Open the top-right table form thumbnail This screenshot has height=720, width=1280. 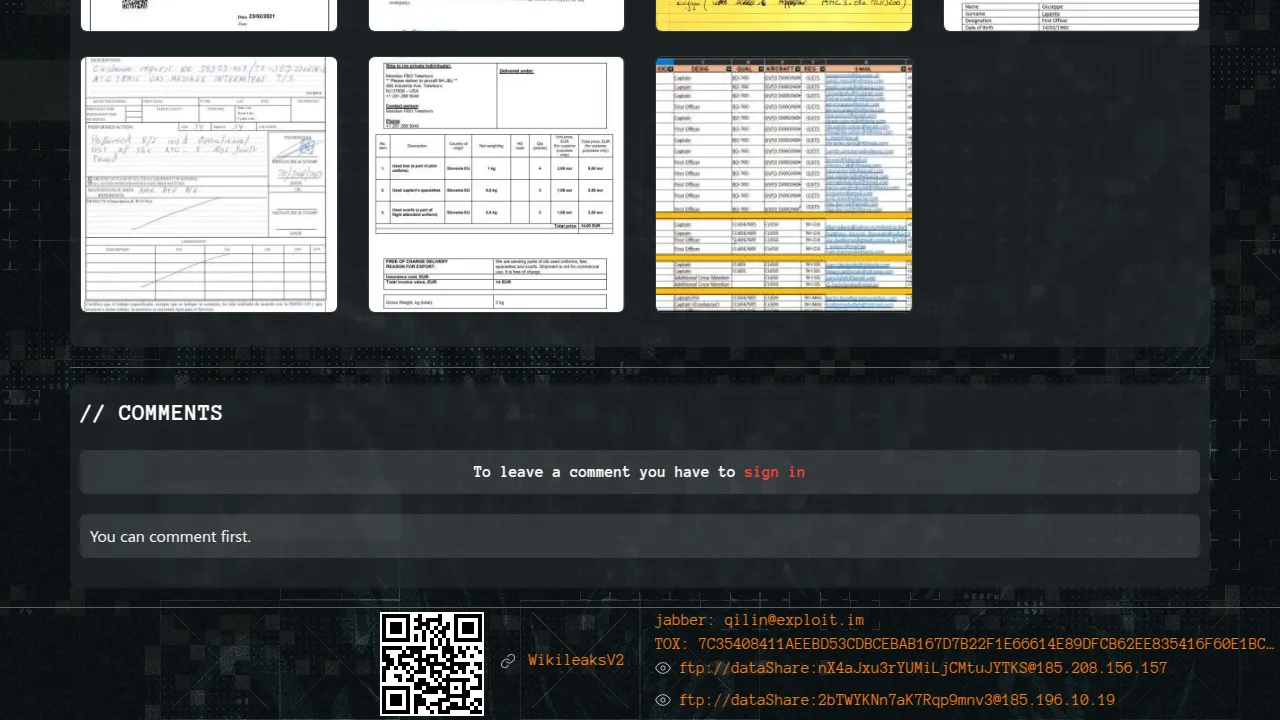point(1071,14)
